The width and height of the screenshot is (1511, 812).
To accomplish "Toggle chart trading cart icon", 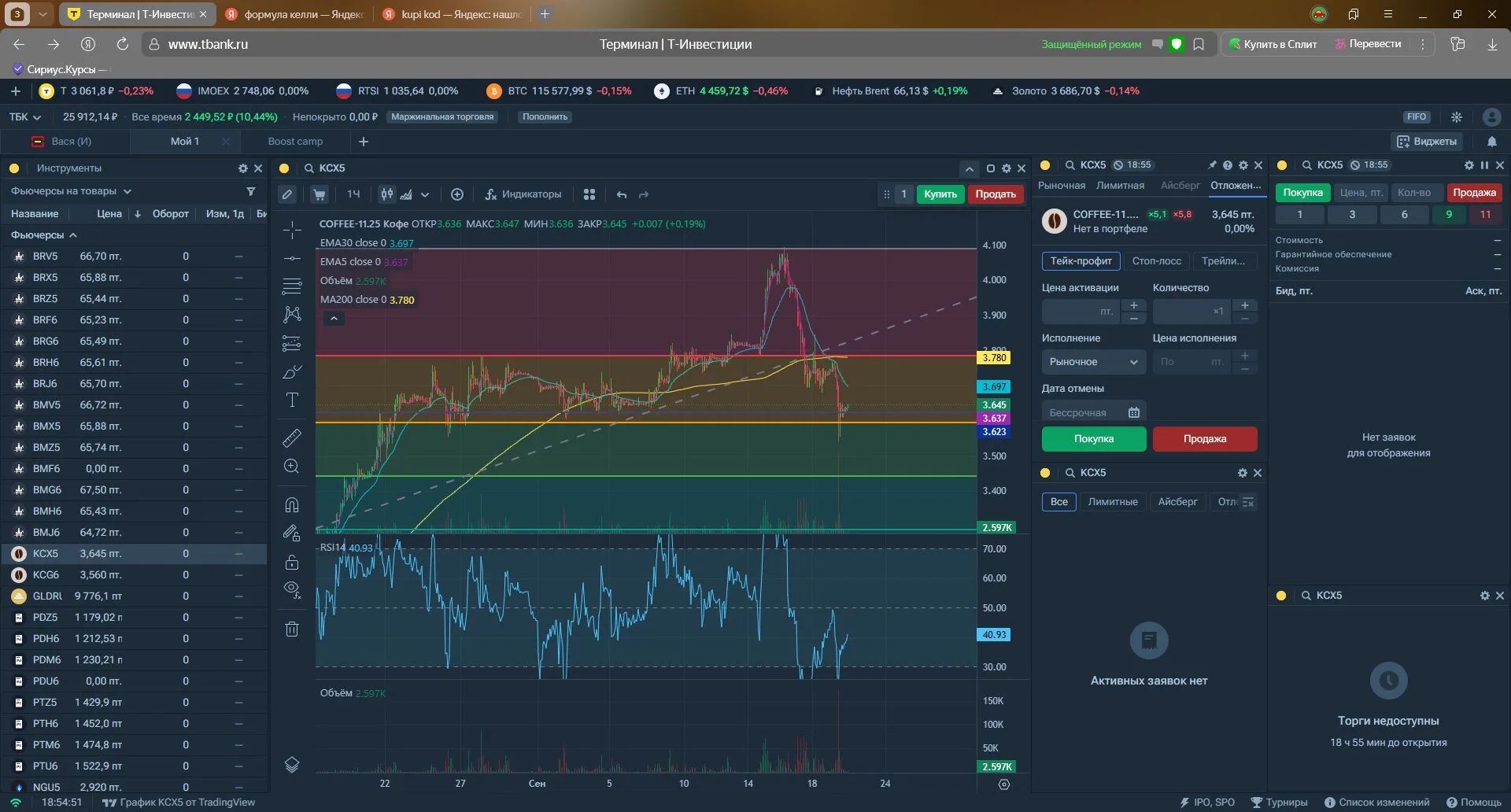I will (319, 194).
